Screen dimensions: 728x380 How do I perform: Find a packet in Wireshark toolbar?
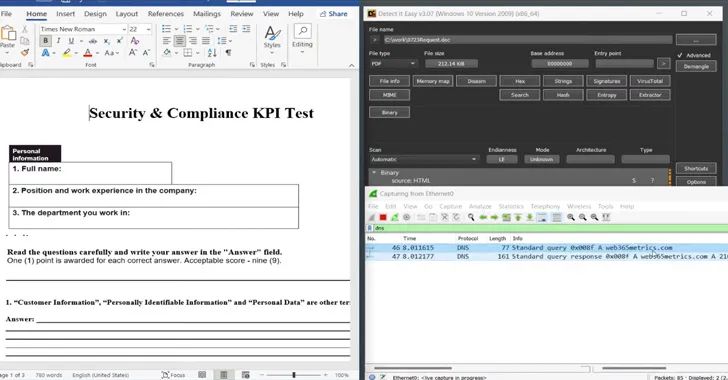[471, 217]
